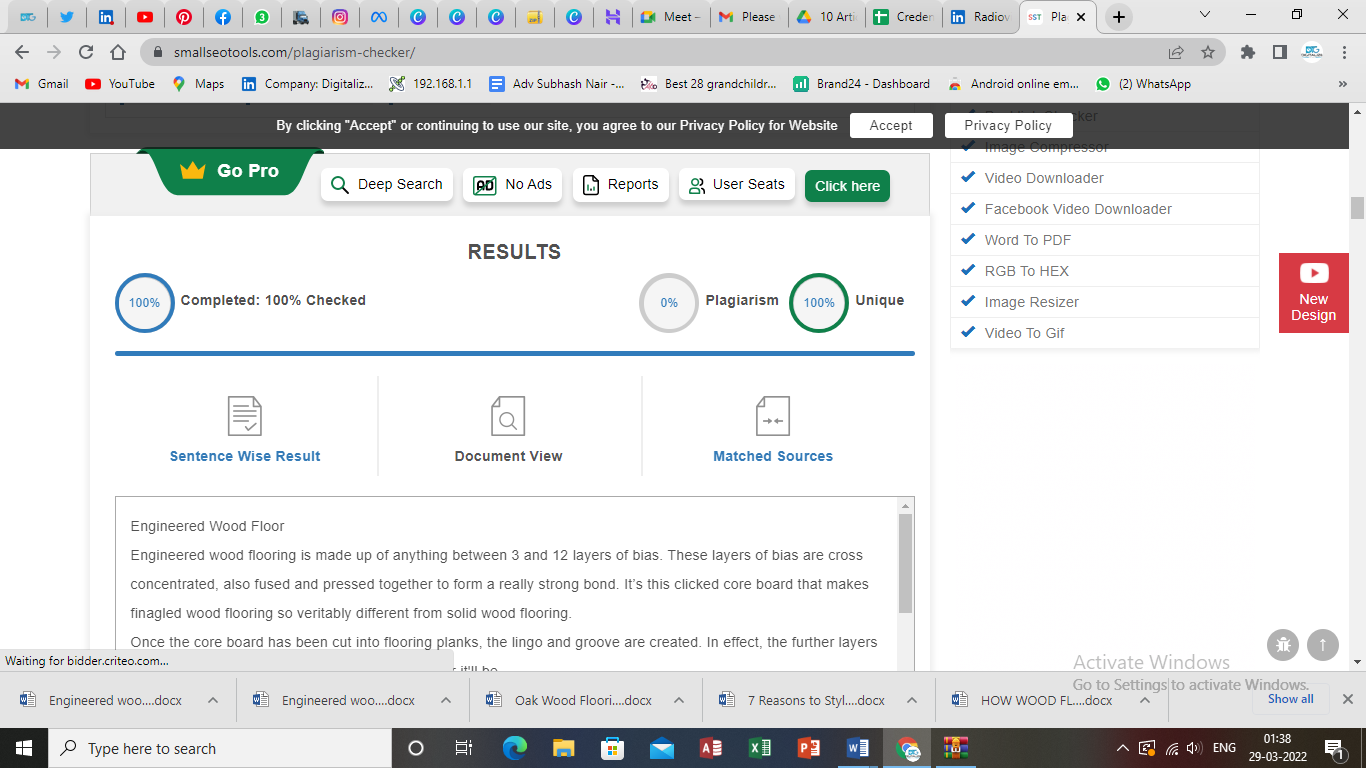Show hidden system tray icons
The image size is (1366, 768).
click(x=1122, y=748)
